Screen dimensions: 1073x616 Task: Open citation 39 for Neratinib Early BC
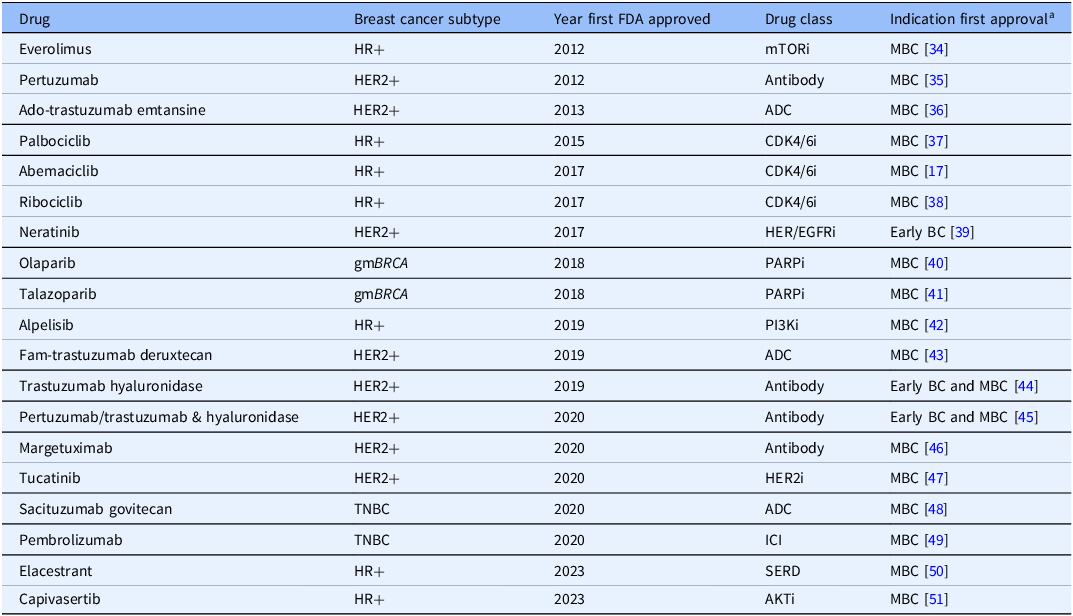coord(962,232)
